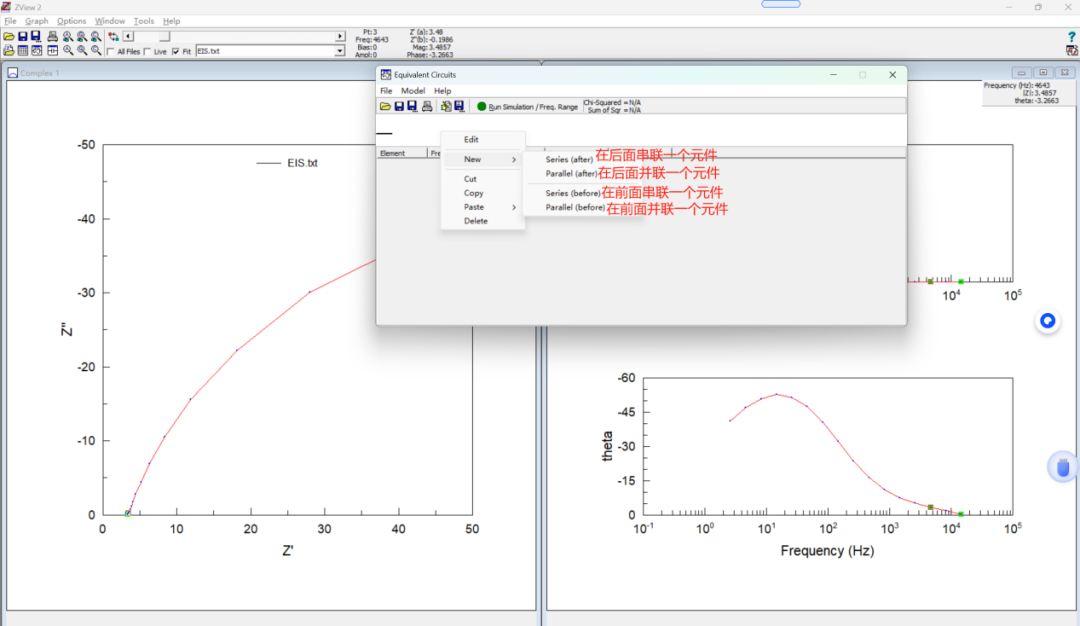Screen dimensions: 1080x626
Task: Select Series (before) from the New submenu
Action: (572, 194)
